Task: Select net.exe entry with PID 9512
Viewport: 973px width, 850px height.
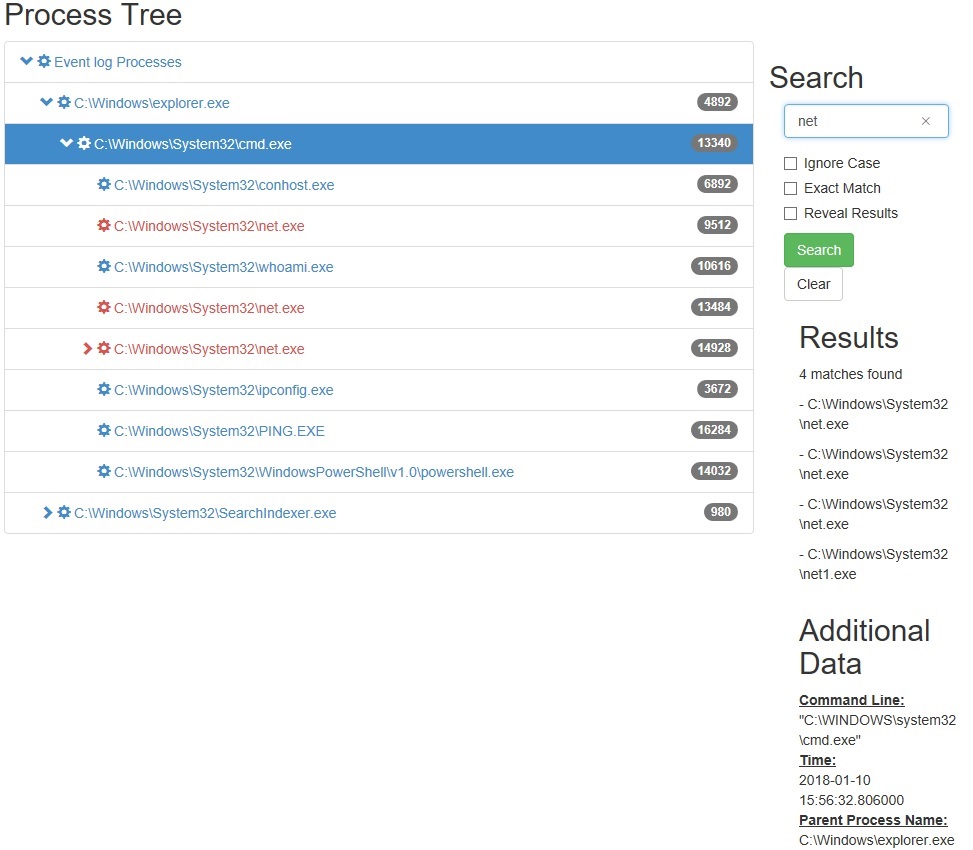Action: pos(209,226)
